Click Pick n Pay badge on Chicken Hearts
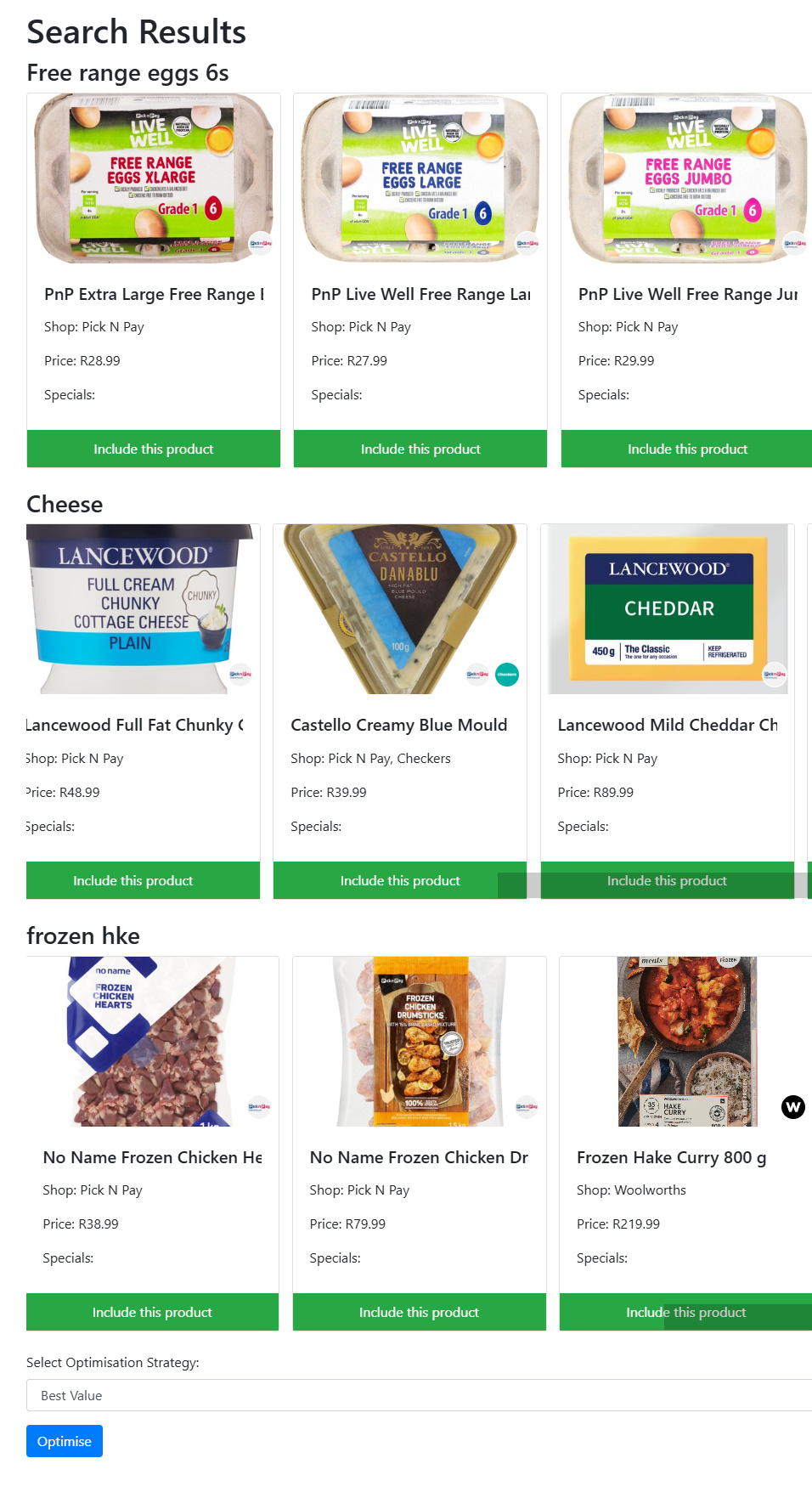 259,1106
